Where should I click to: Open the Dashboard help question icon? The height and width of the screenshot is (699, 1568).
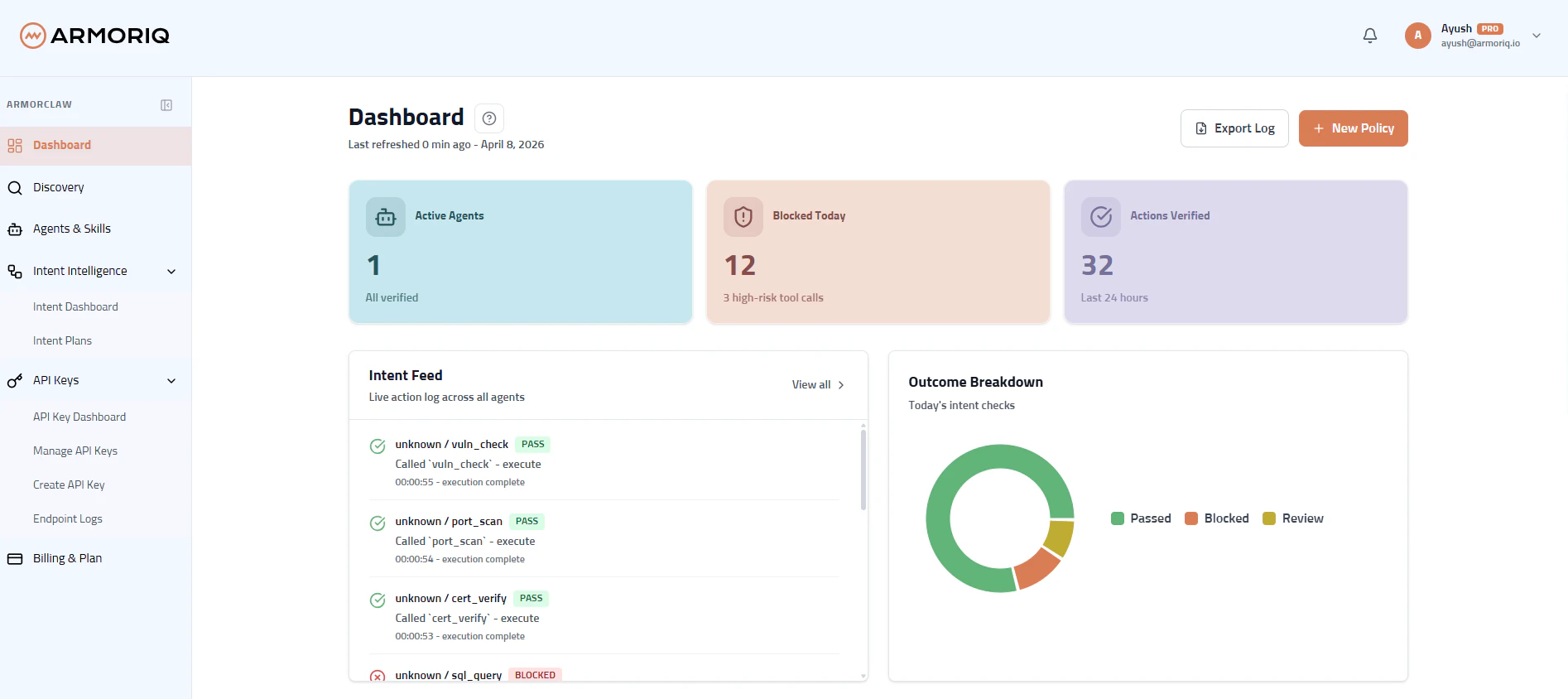pyautogui.click(x=489, y=118)
